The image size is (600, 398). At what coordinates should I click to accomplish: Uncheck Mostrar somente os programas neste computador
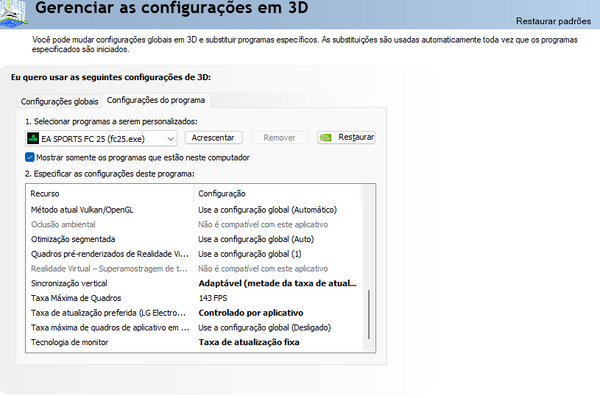(x=29, y=157)
